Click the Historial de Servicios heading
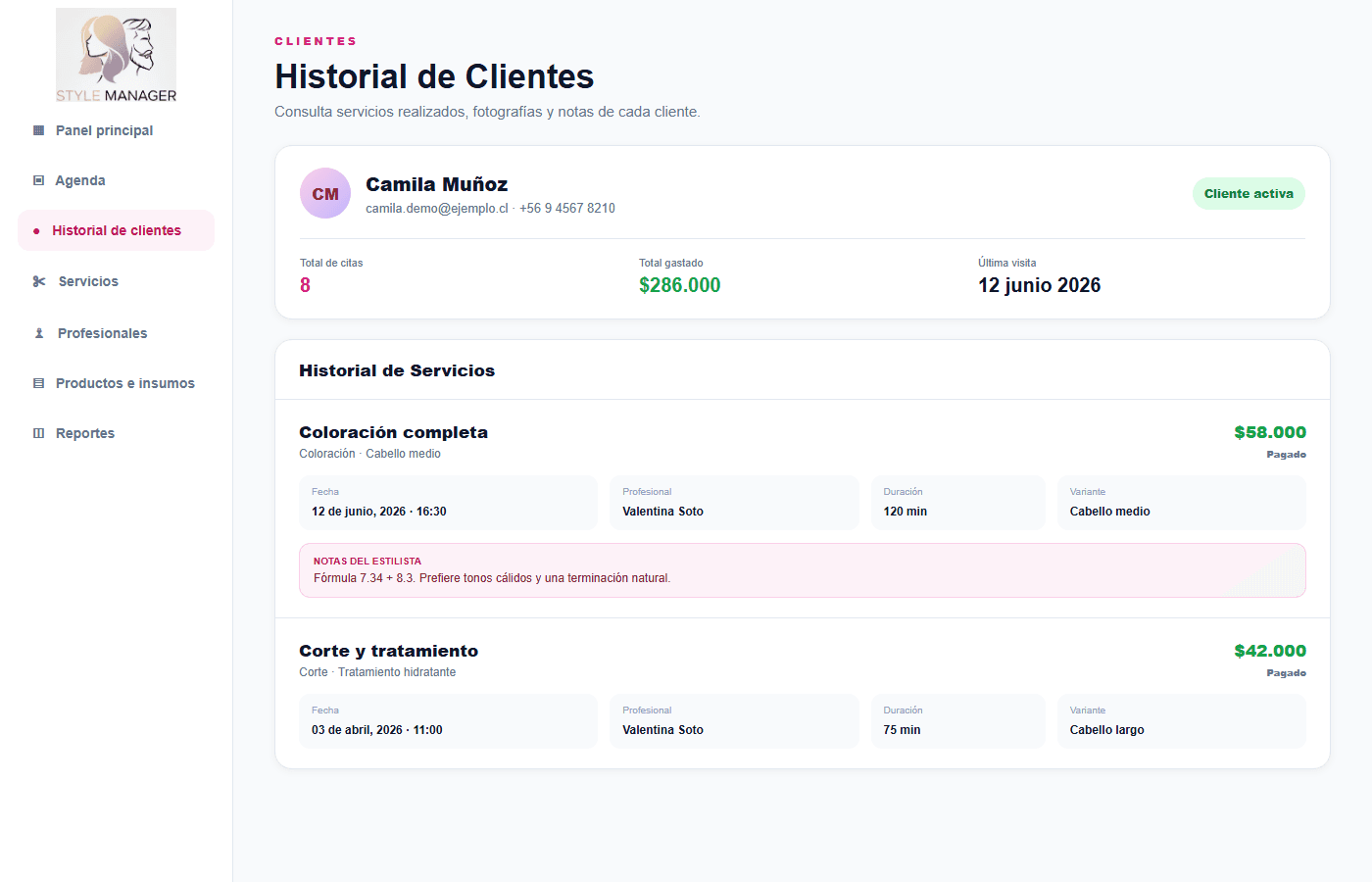The image size is (1372, 882). (397, 370)
